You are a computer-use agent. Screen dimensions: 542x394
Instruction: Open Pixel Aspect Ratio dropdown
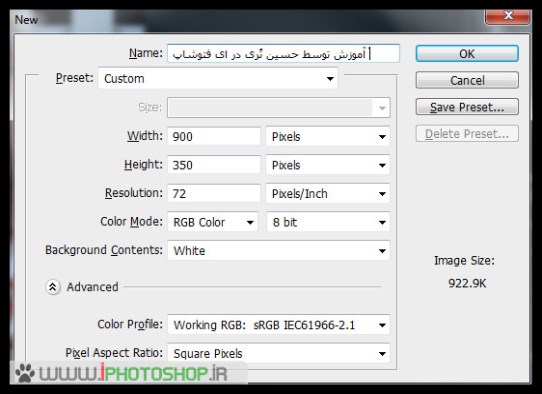pos(279,353)
